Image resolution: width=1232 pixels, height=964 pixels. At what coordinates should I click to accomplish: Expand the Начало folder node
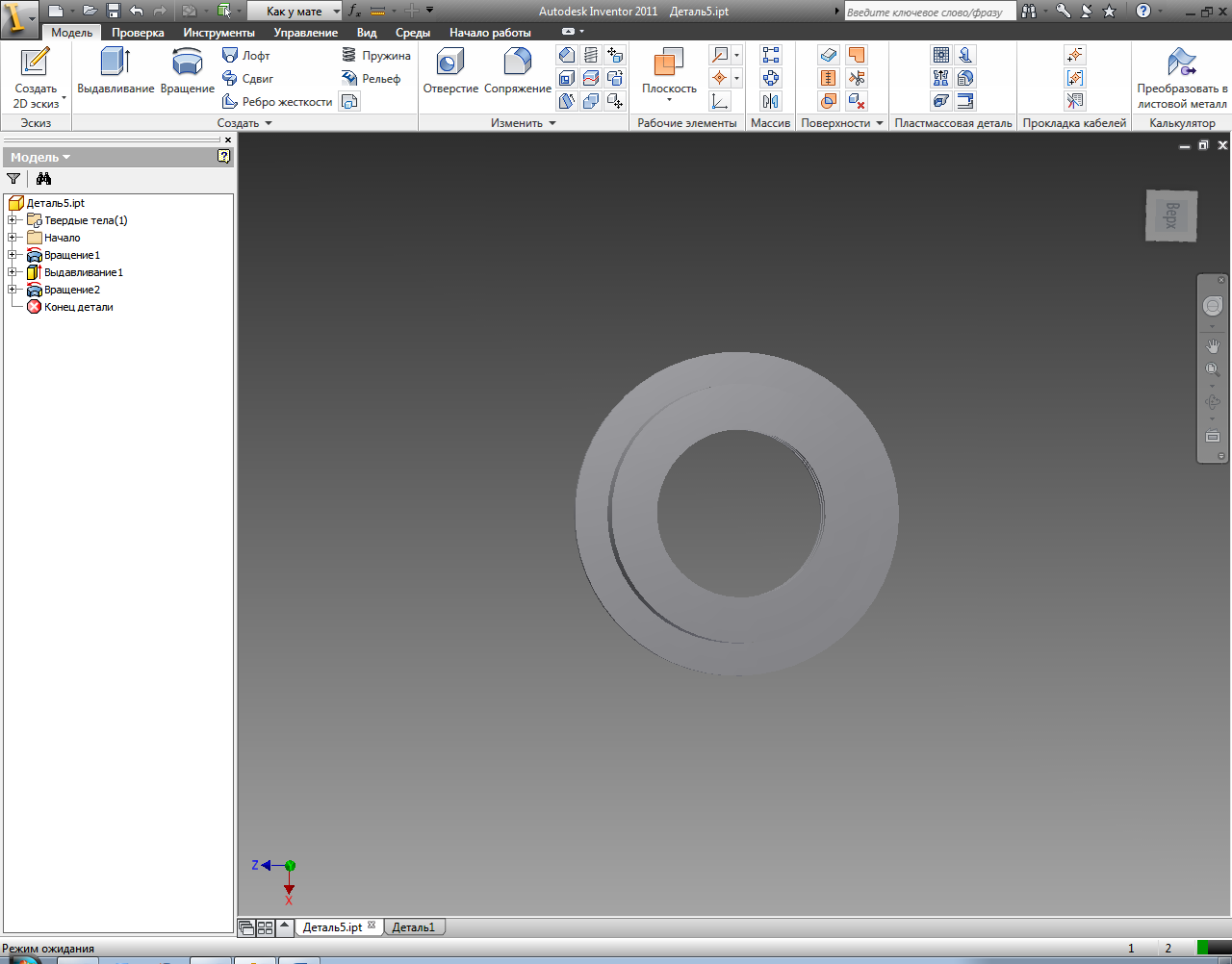pos(13,238)
